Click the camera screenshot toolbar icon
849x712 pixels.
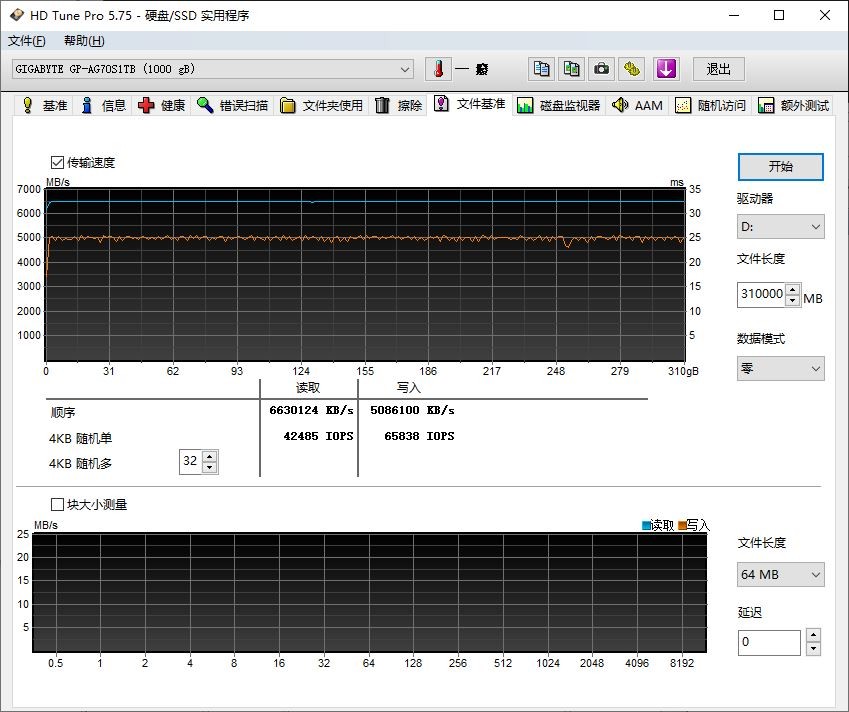(600, 69)
